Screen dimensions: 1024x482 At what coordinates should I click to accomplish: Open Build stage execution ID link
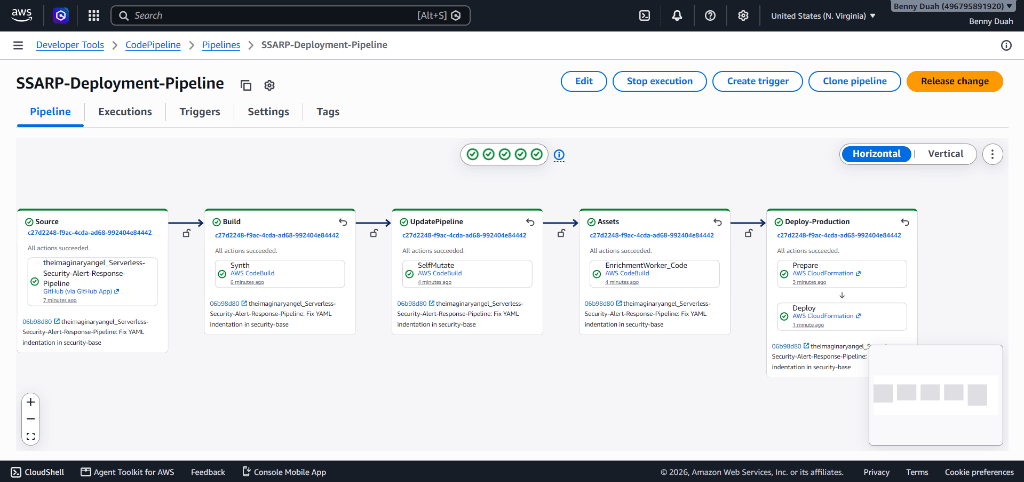pos(277,235)
